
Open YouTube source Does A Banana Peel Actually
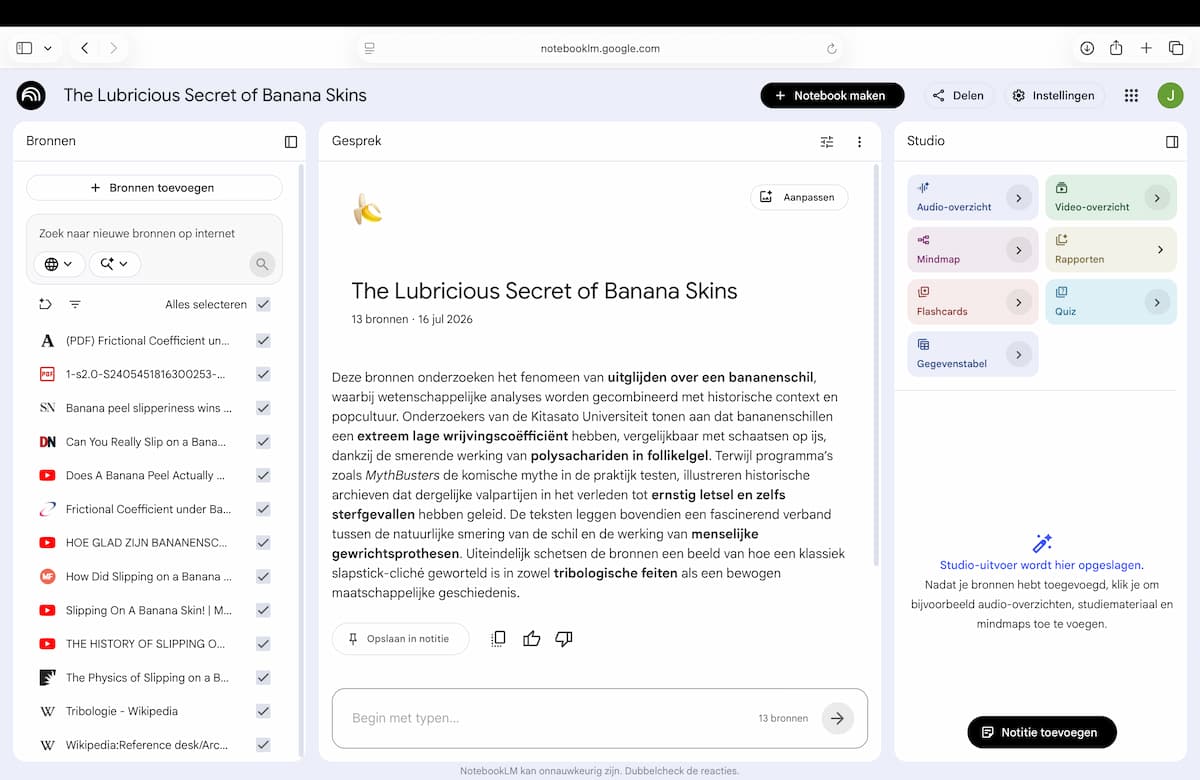[145, 476]
